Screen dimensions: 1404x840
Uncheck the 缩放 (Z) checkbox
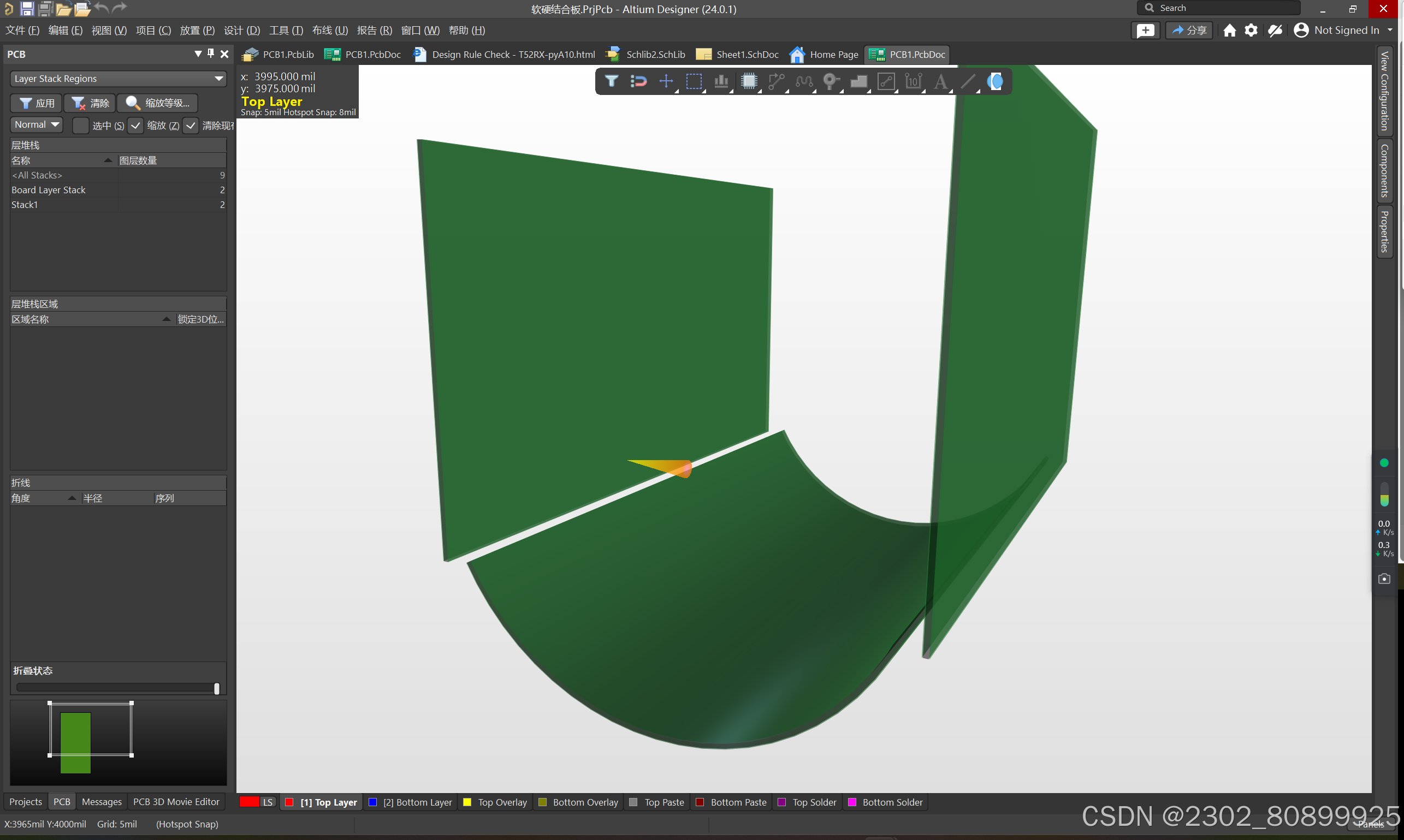coord(135,125)
